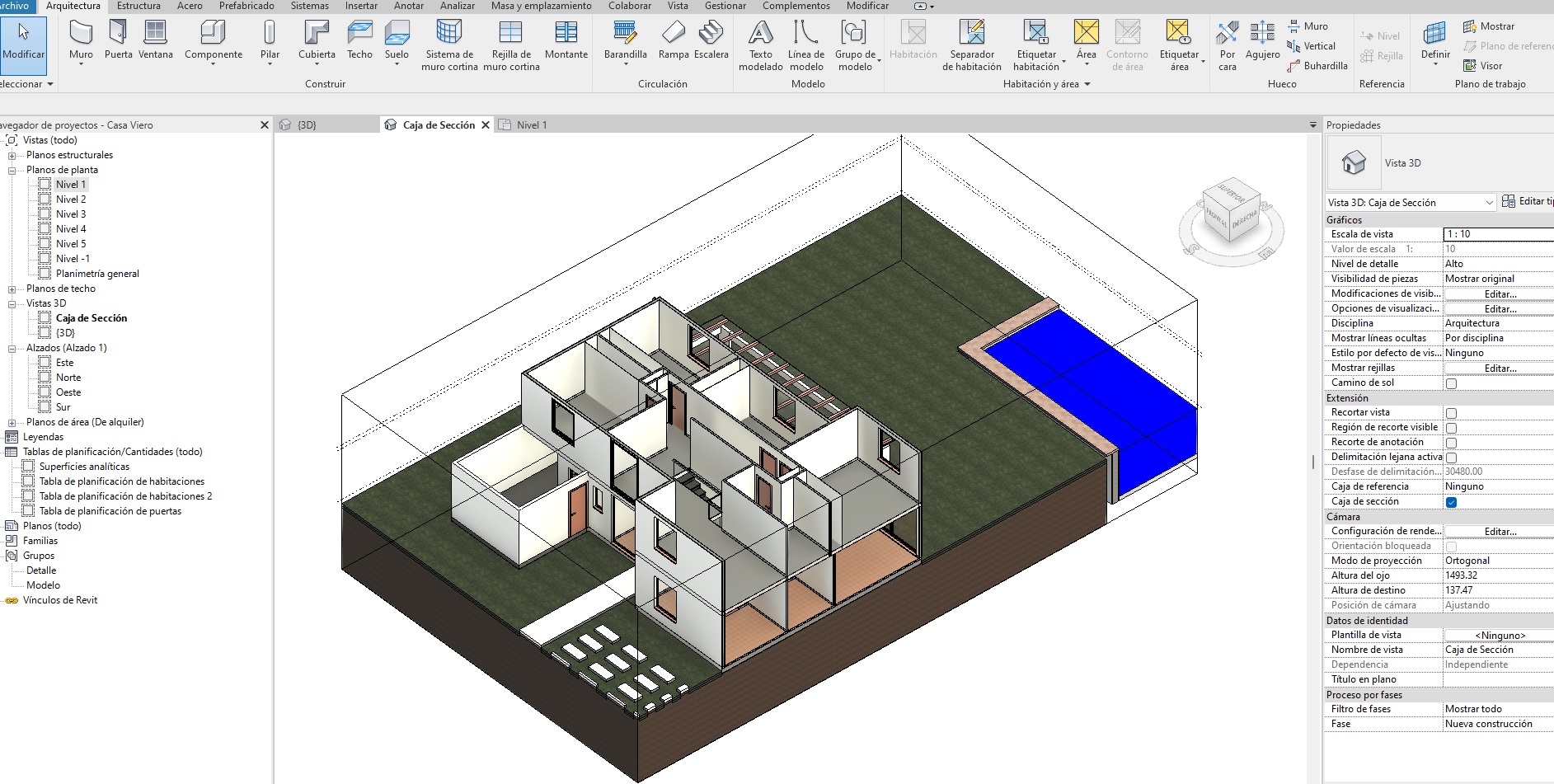Toggle the Camino de sol checkbox
The image size is (1554, 784).
tap(1451, 383)
